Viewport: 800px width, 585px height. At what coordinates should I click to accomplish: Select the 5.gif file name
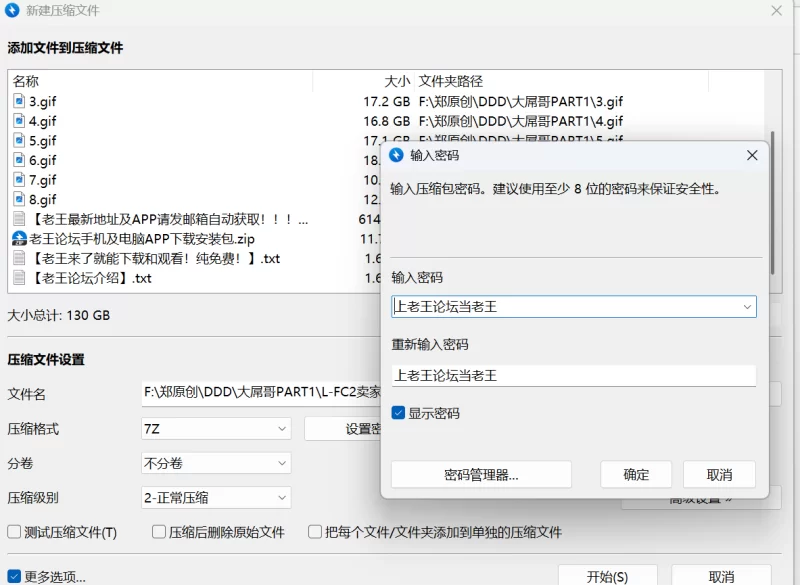42,141
